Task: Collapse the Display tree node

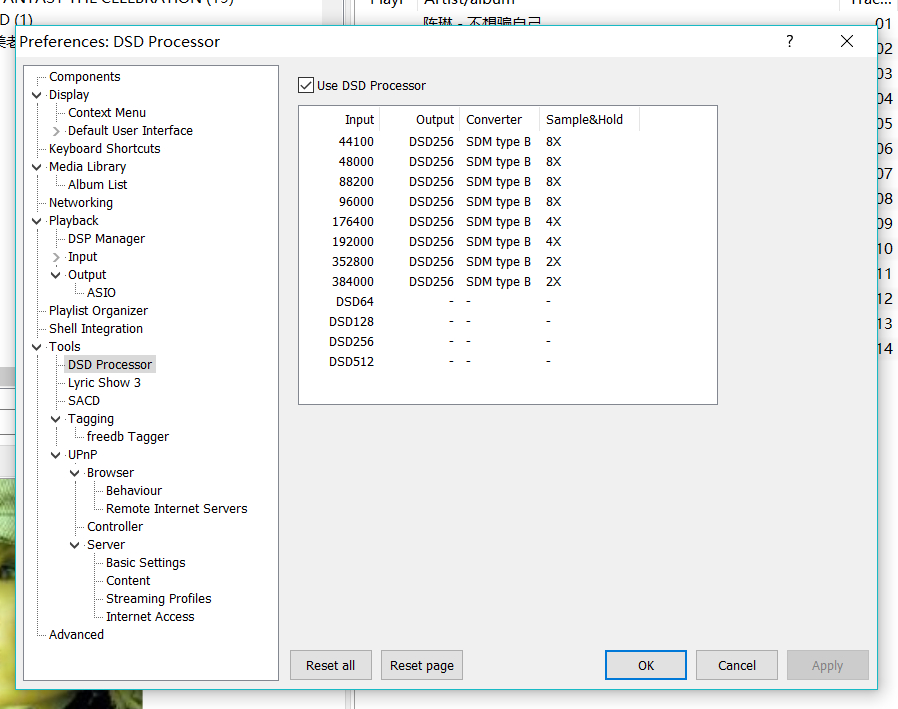Action: pyautogui.click(x=37, y=95)
